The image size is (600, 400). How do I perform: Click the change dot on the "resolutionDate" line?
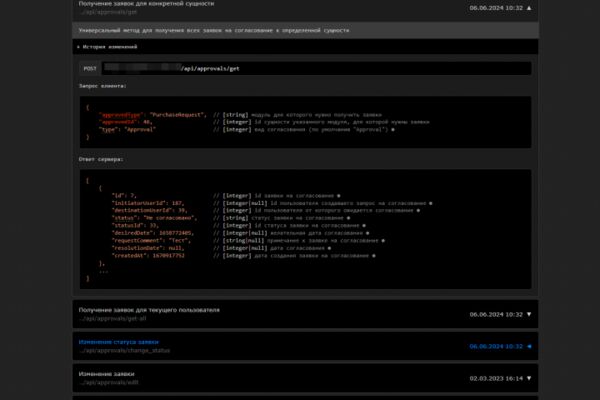[329, 248]
